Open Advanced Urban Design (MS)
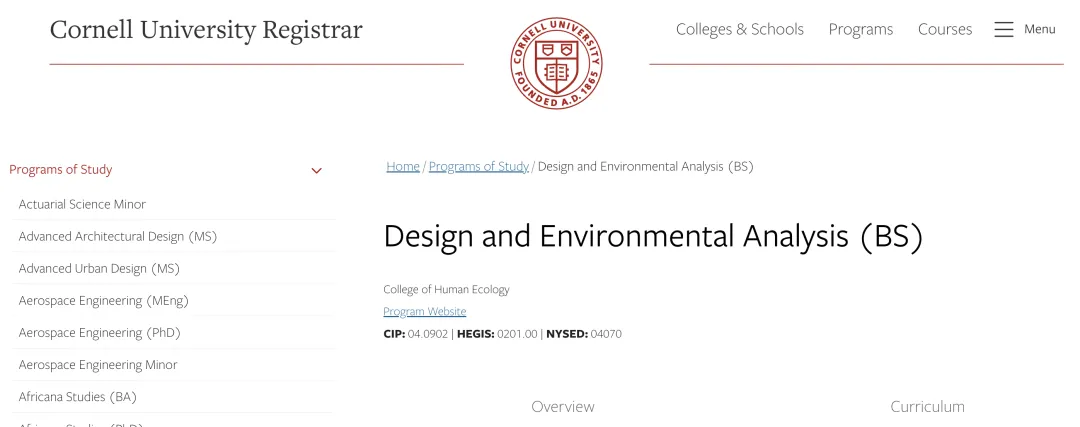Image resolution: width=1080 pixels, height=427 pixels. point(99,269)
